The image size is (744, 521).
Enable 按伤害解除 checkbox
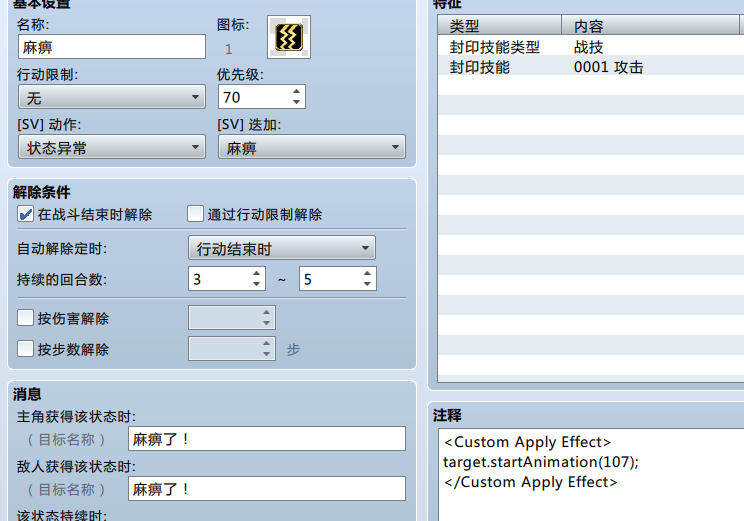(x=25, y=317)
